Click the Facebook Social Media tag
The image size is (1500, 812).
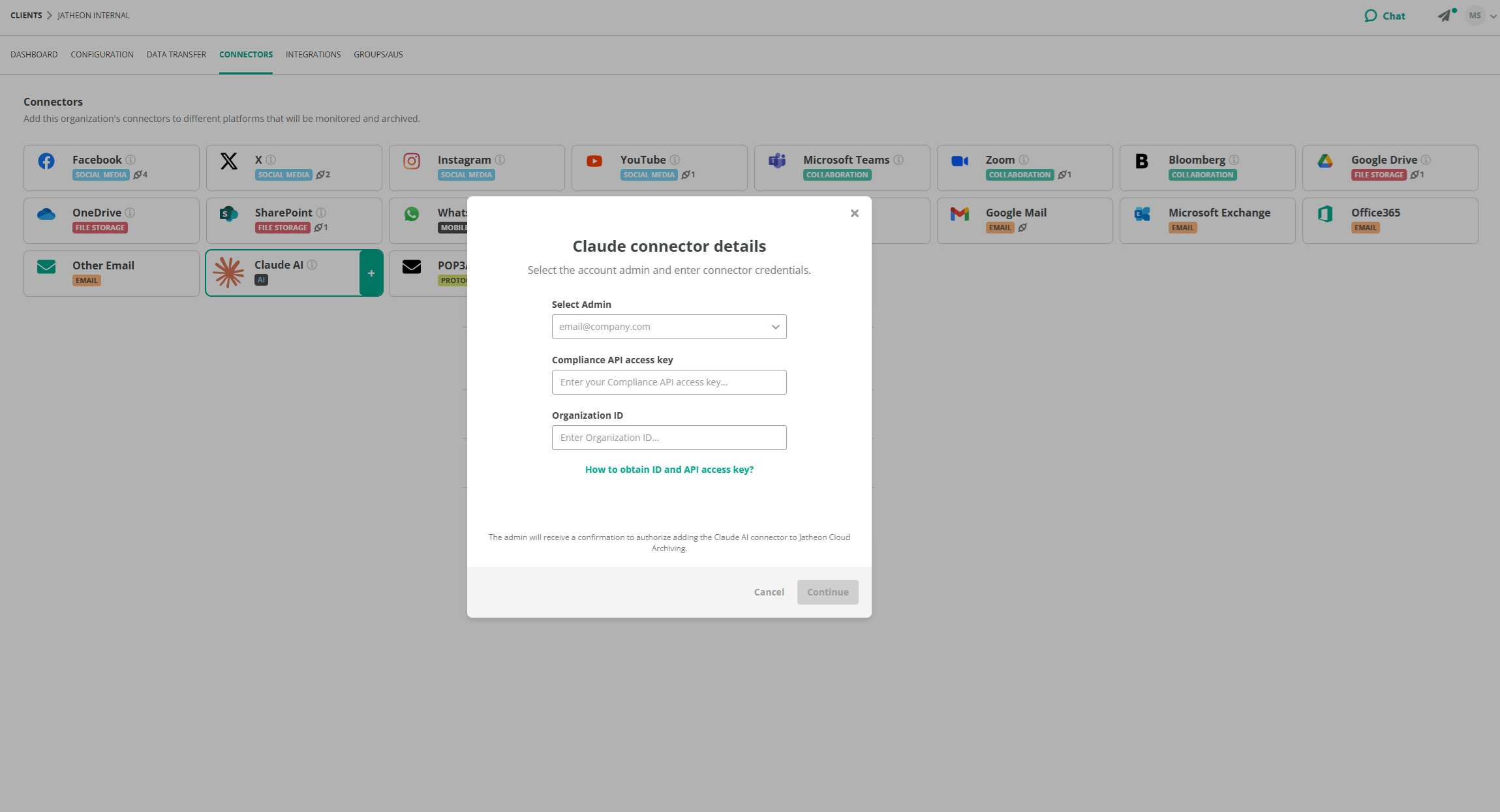point(101,175)
